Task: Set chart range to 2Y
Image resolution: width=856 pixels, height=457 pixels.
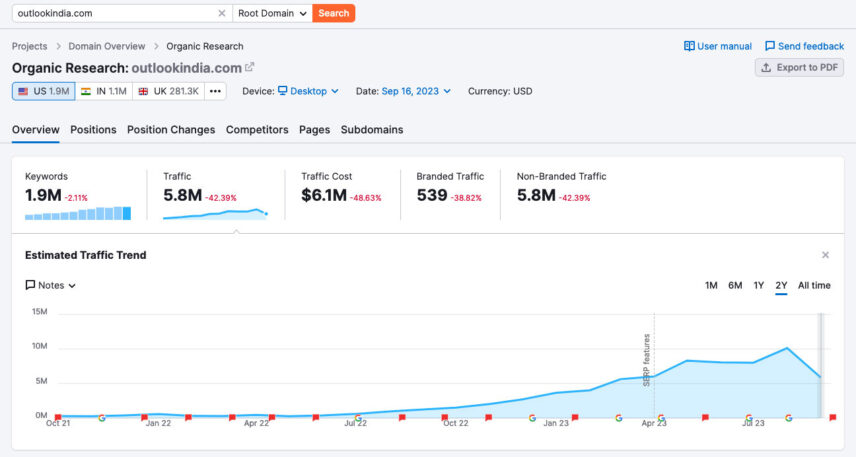Action: click(x=781, y=286)
